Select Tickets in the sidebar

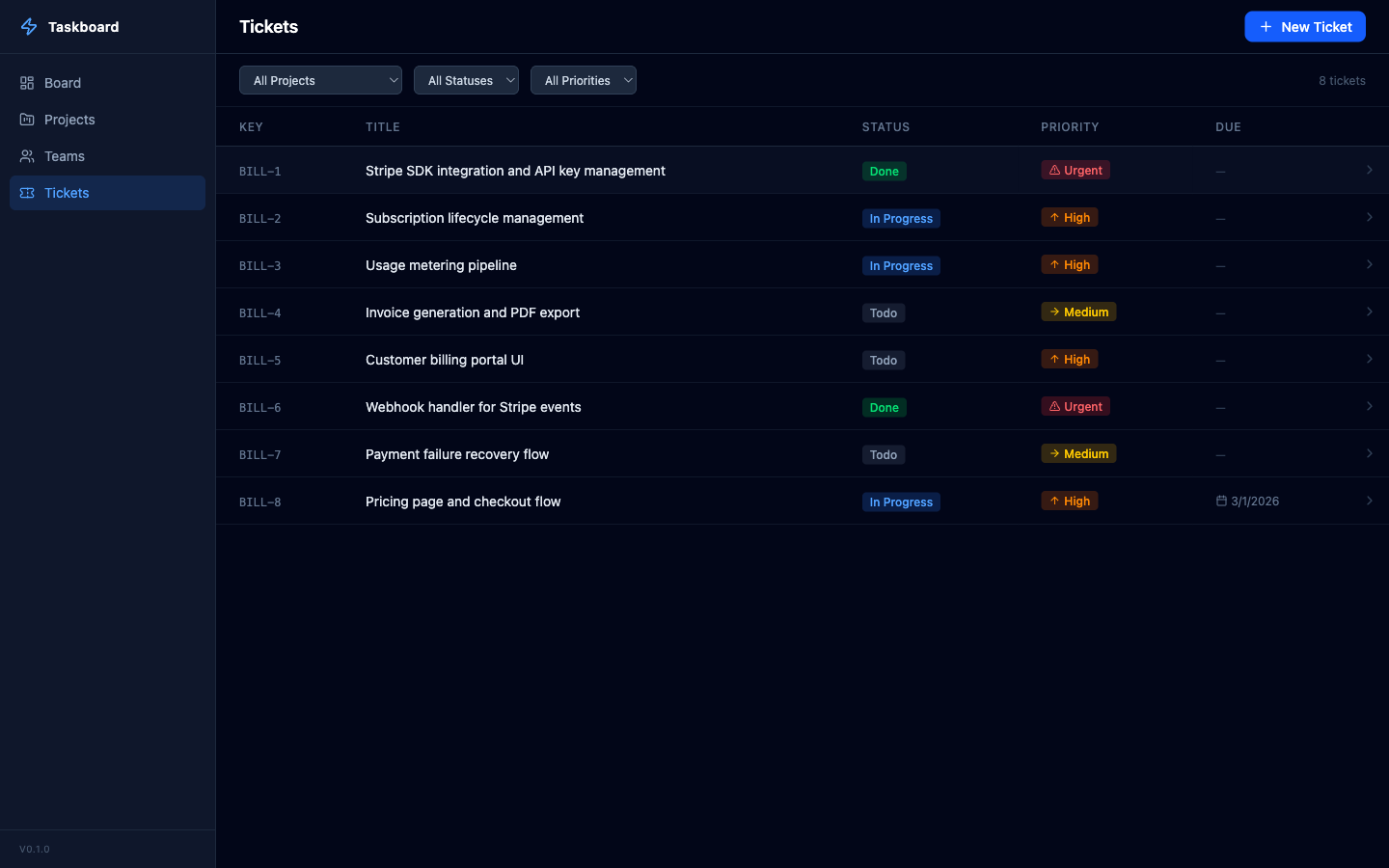pyautogui.click(x=107, y=193)
